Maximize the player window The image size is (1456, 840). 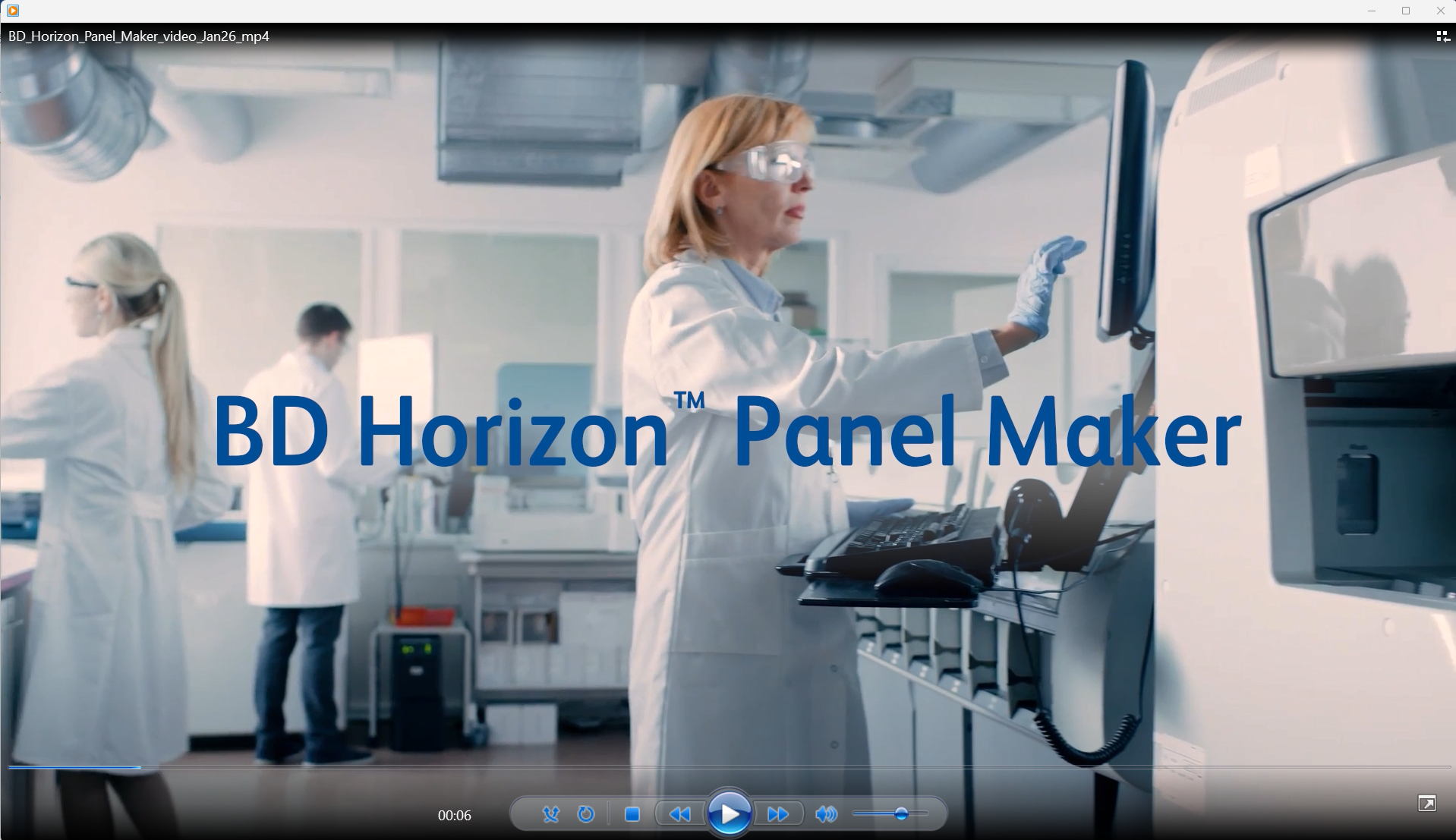(1406, 11)
